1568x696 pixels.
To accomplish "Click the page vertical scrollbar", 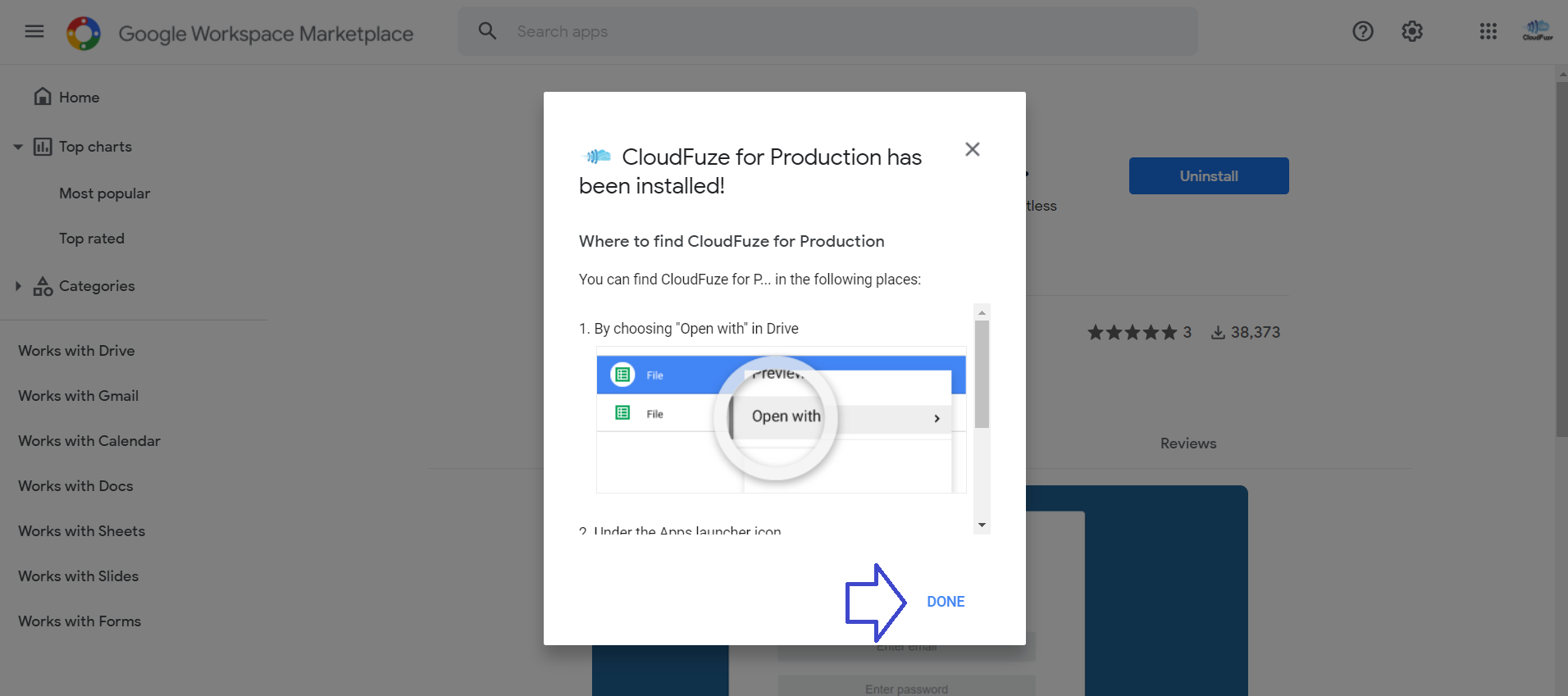I will (x=1561, y=259).
